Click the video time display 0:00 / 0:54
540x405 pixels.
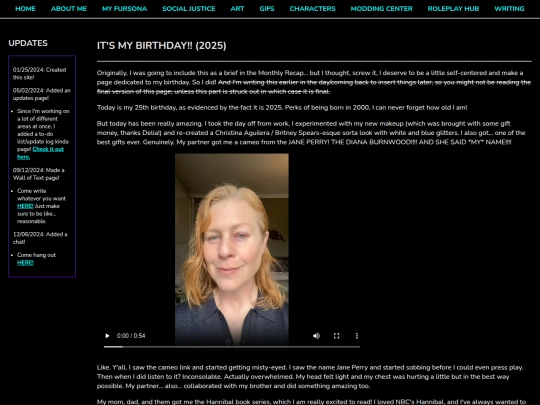click(x=131, y=336)
